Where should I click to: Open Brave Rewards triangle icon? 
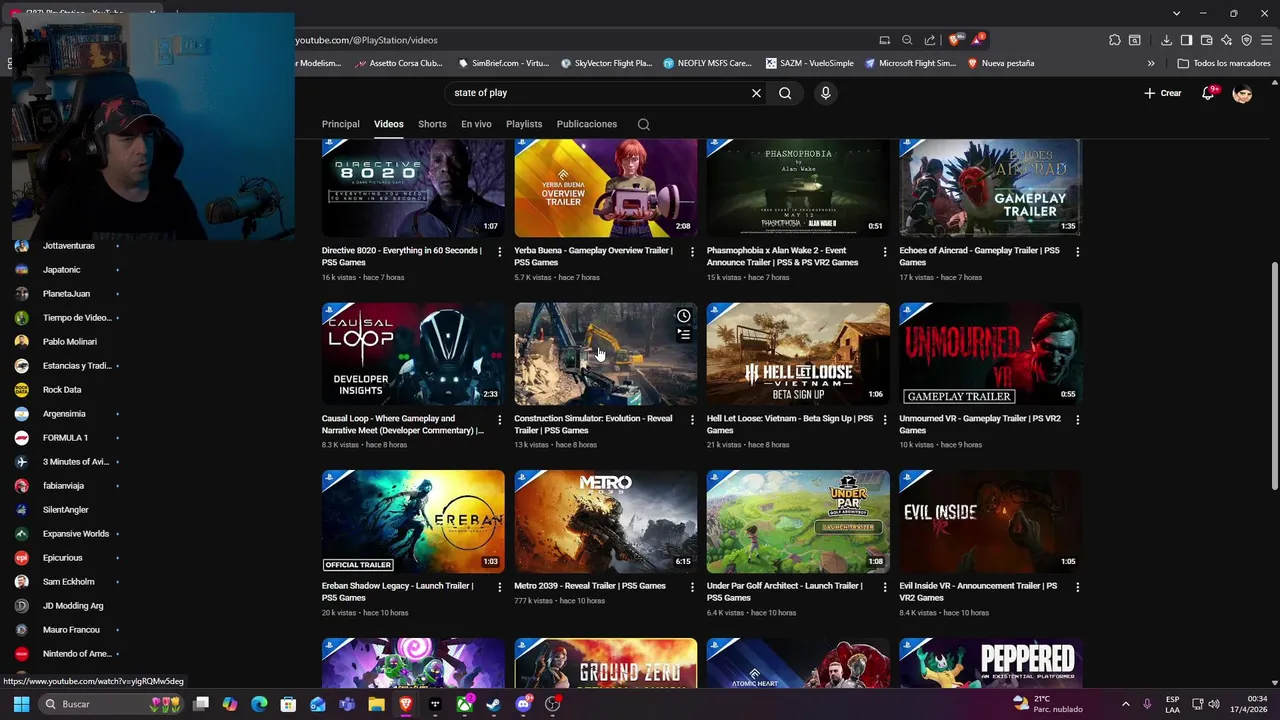[977, 40]
